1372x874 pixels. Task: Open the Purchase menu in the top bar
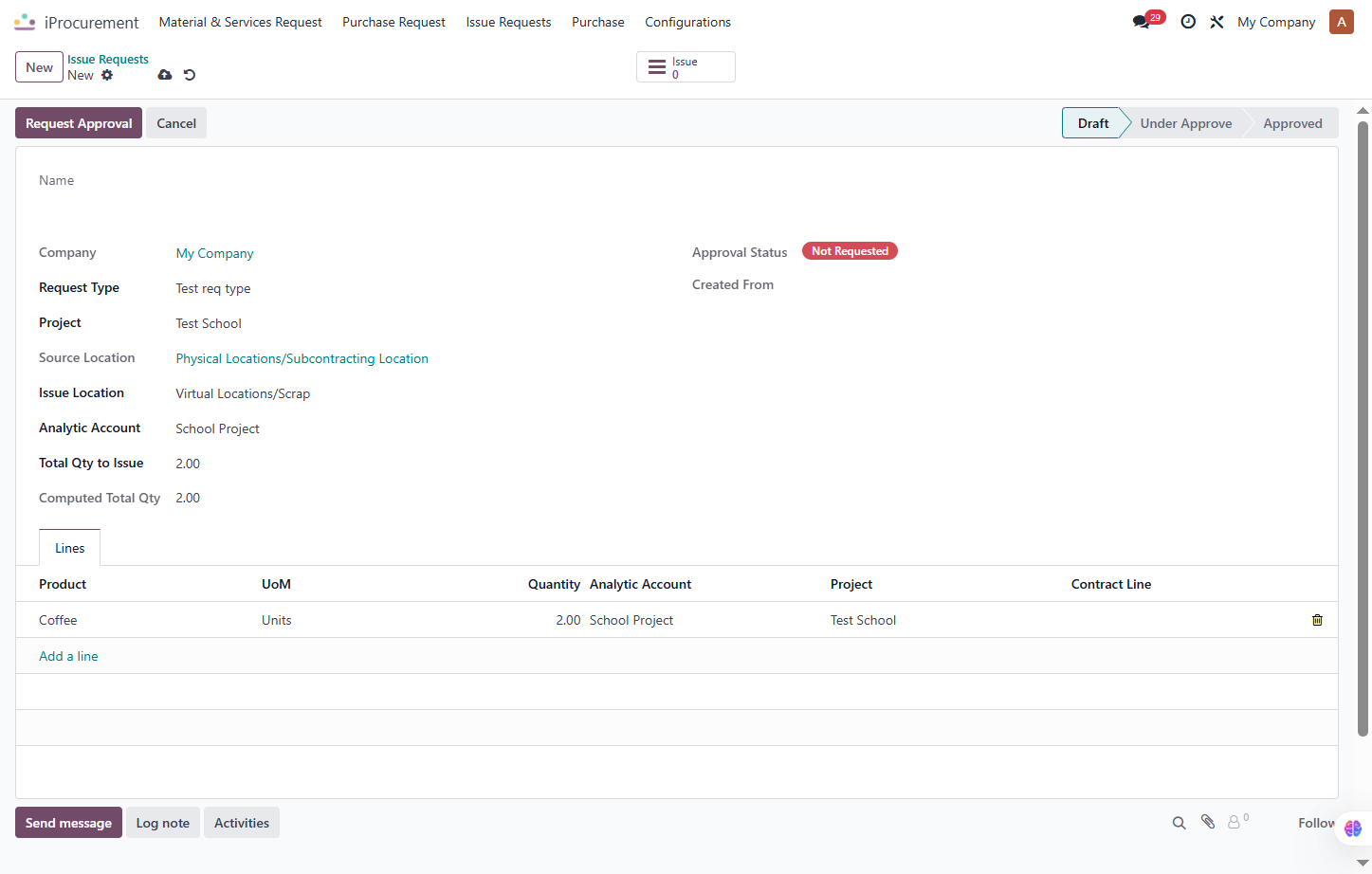click(598, 22)
